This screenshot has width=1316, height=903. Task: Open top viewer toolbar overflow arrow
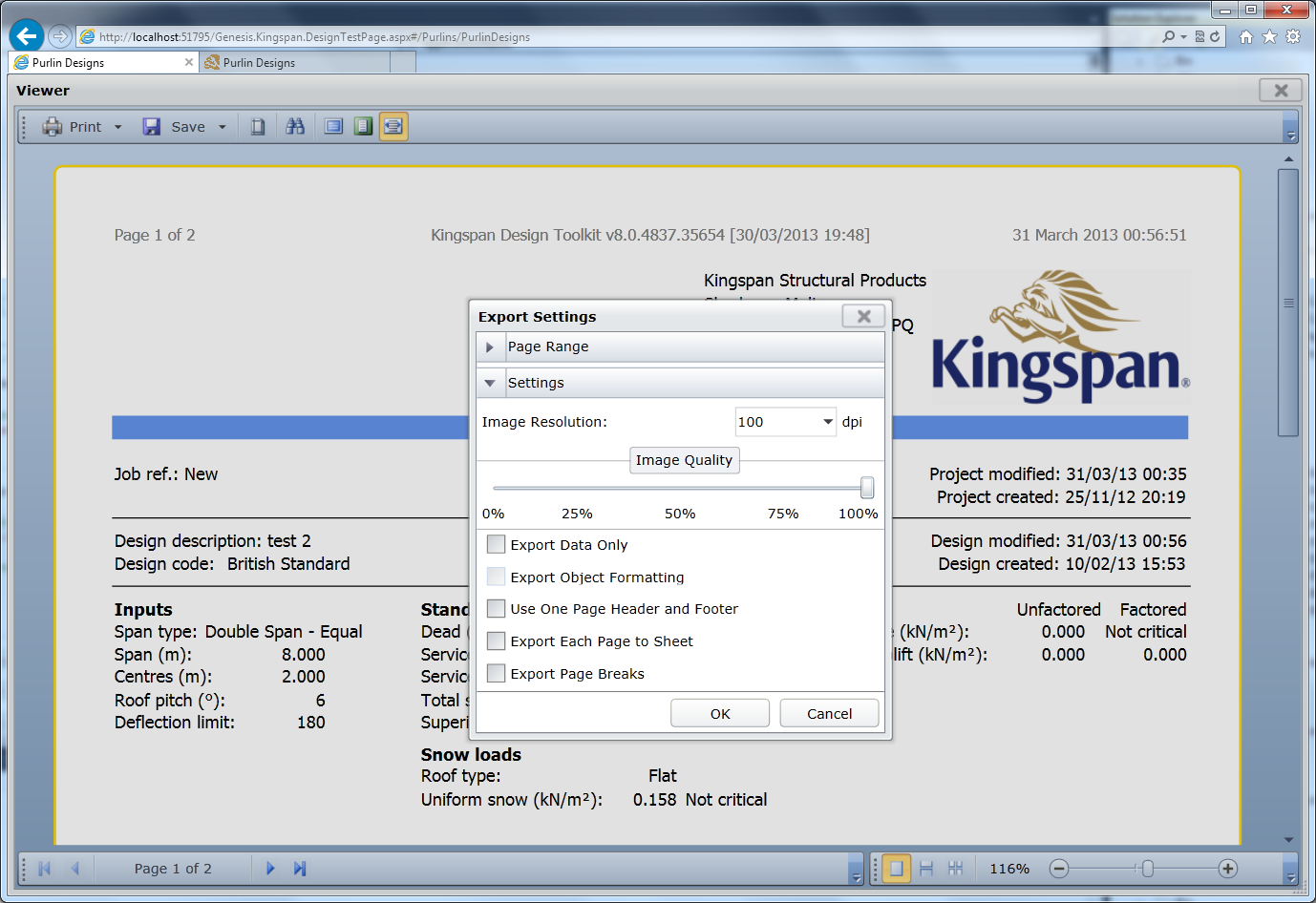click(x=1290, y=135)
